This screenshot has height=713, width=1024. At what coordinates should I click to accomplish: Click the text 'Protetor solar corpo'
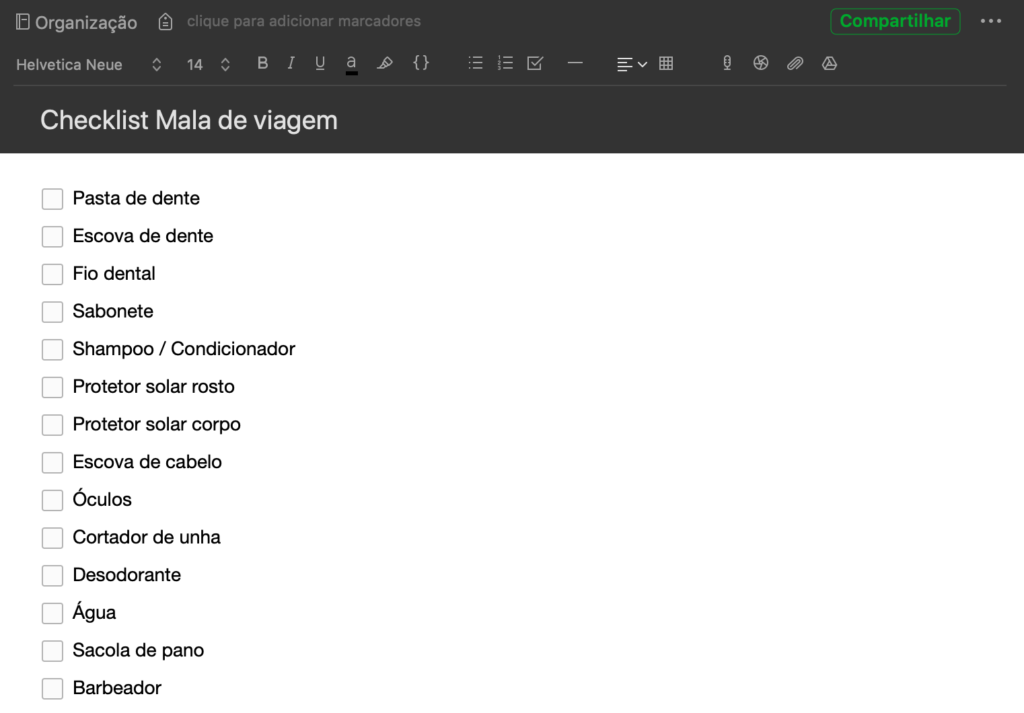click(157, 424)
